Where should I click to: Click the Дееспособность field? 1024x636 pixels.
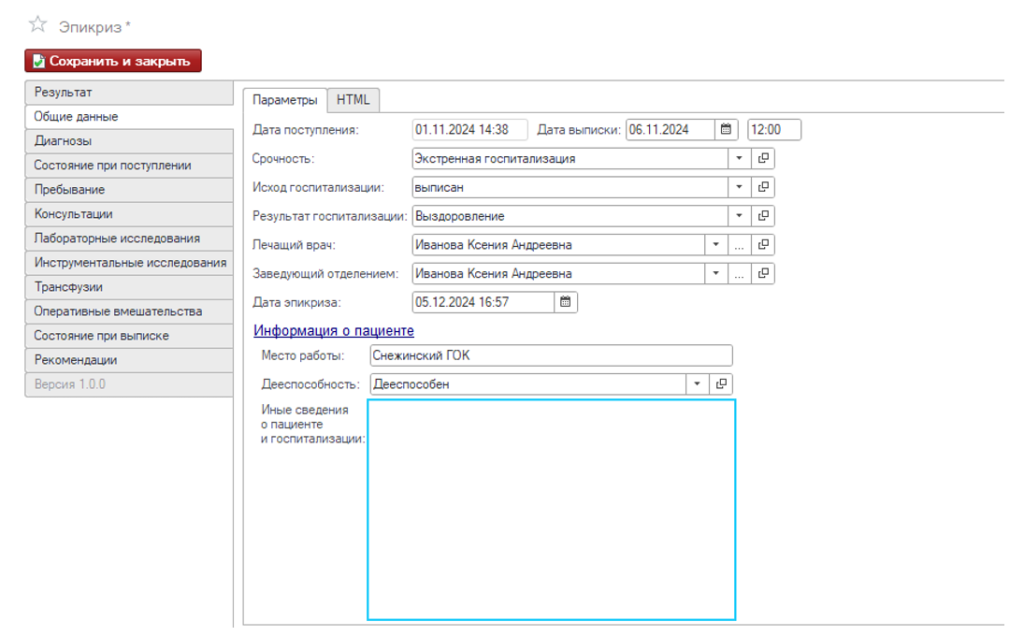pos(528,385)
